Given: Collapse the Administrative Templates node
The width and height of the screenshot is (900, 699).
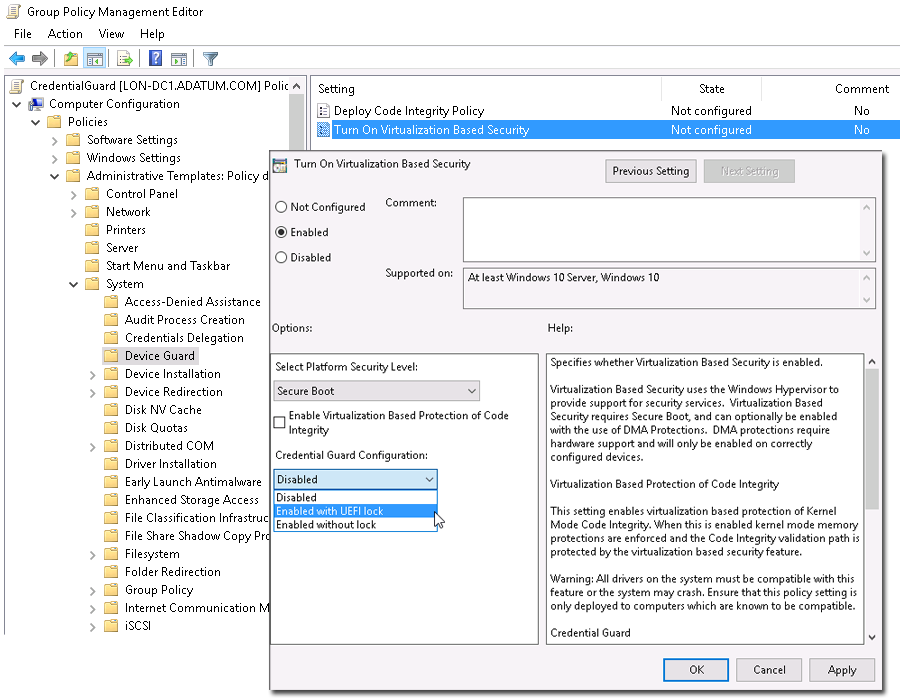Looking at the screenshot, I should pyautogui.click(x=55, y=176).
